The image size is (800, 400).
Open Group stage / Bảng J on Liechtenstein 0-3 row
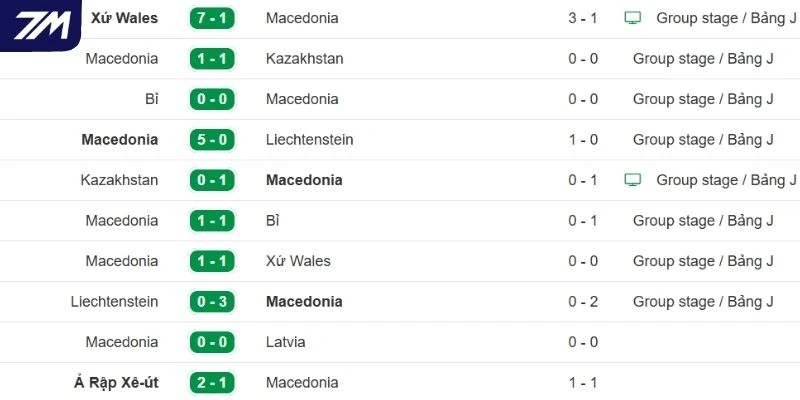click(703, 301)
